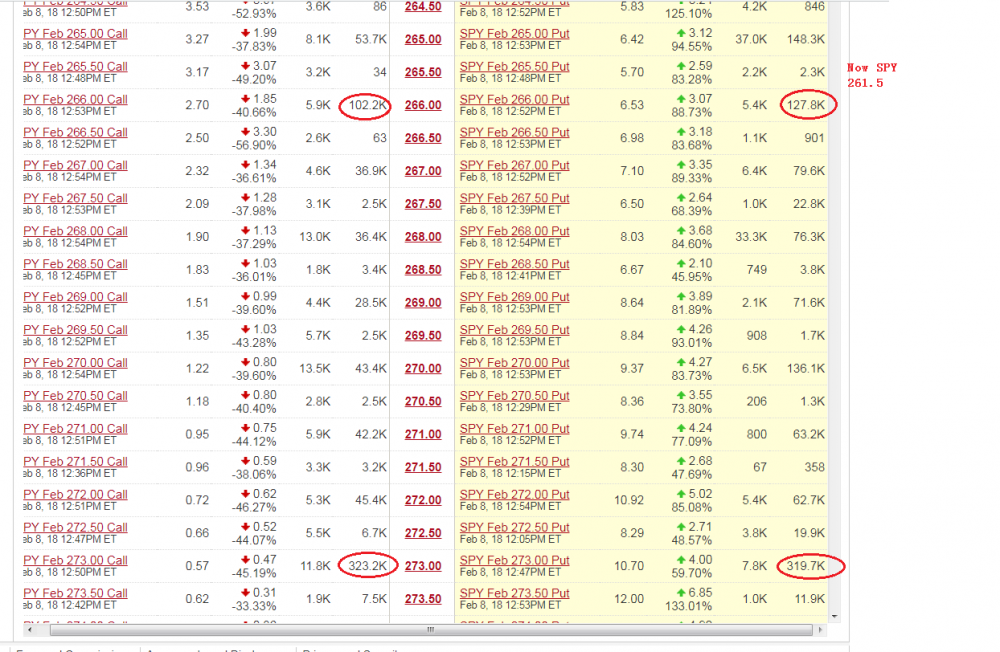
Task: Select the 271.50 strike price link
Action: coord(423,468)
